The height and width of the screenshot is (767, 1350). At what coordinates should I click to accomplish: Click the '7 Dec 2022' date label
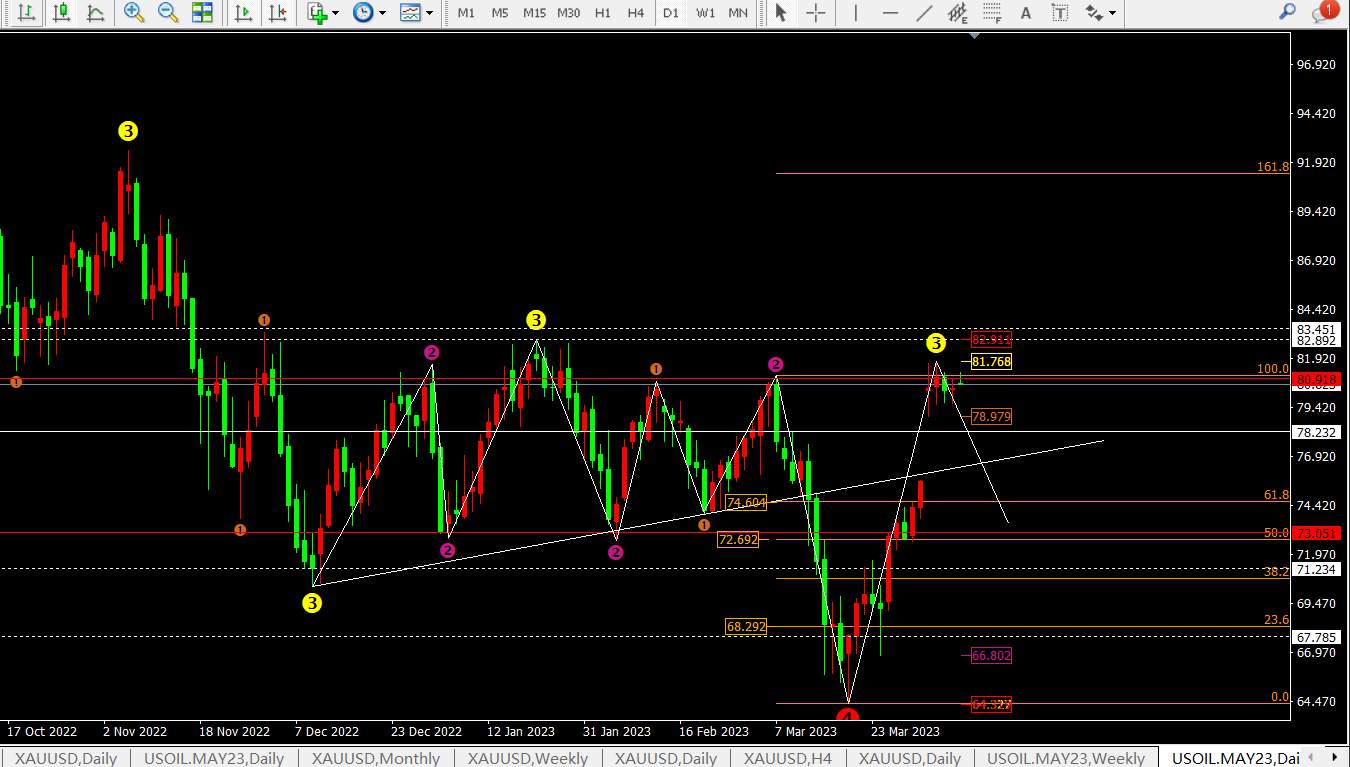tap(327, 731)
